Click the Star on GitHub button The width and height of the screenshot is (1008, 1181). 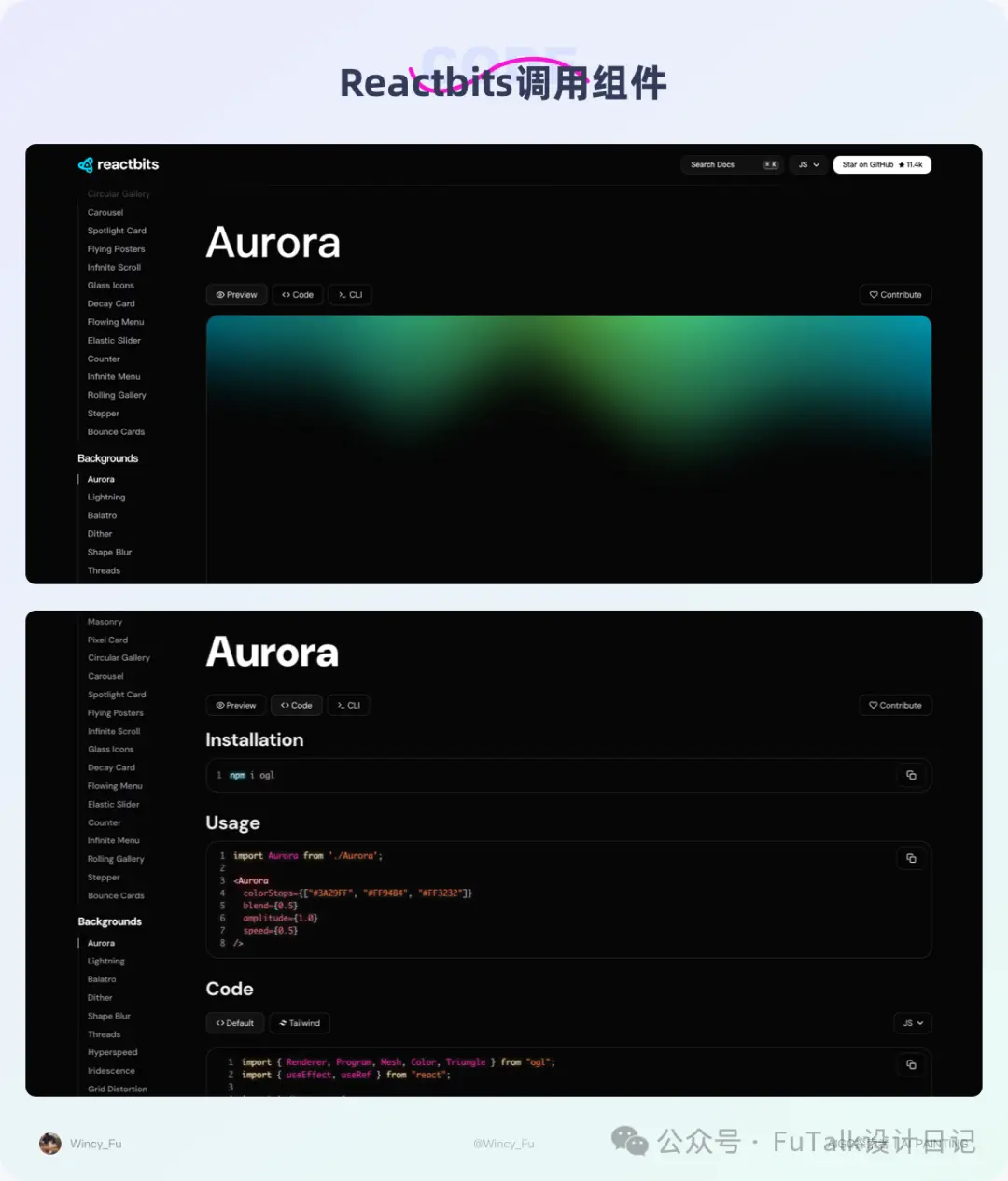tap(882, 164)
